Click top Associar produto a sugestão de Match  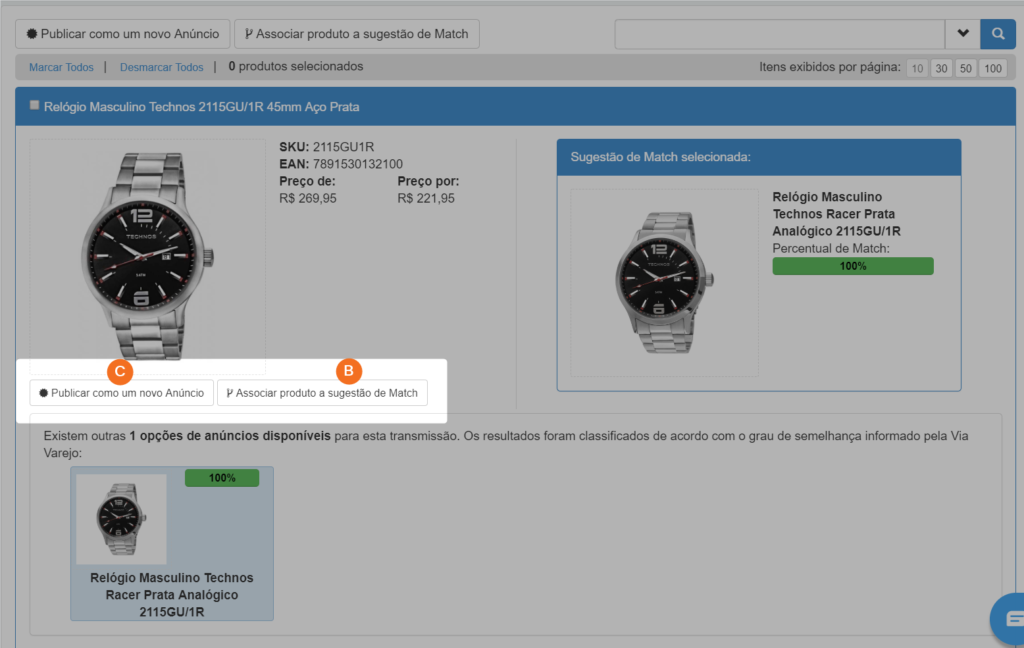(357, 34)
